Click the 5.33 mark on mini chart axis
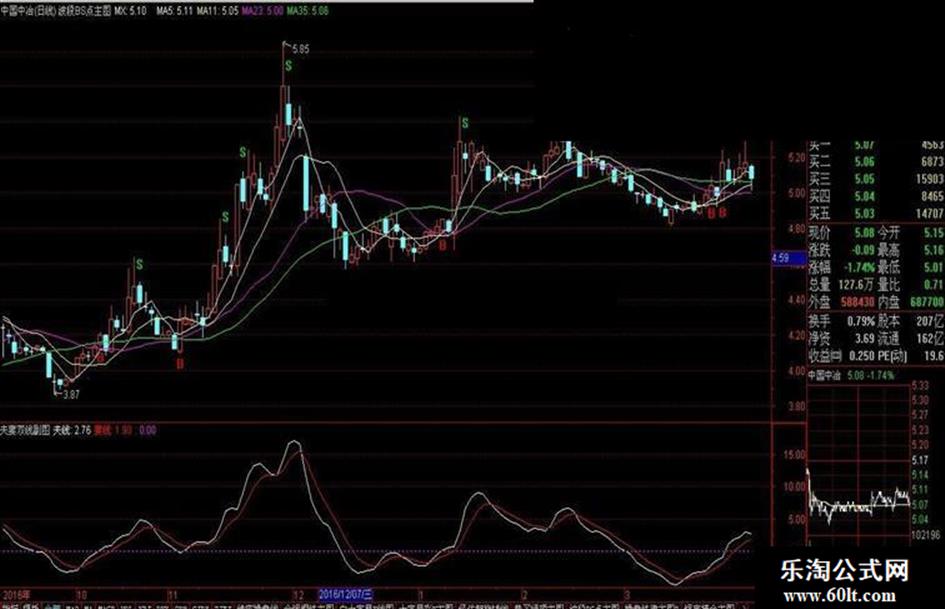This screenshot has width=945, height=609. [920, 385]
